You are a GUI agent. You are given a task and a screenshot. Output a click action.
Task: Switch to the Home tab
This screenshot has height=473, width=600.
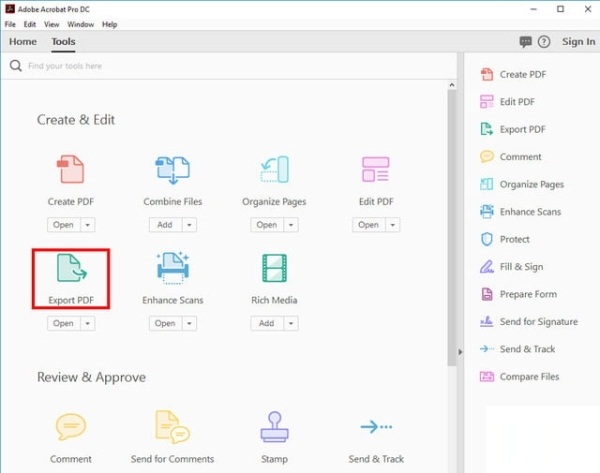pos(23,42)
